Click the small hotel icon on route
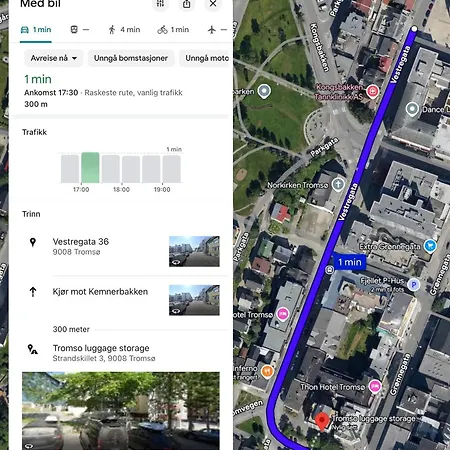 click(x=330, y=270)
